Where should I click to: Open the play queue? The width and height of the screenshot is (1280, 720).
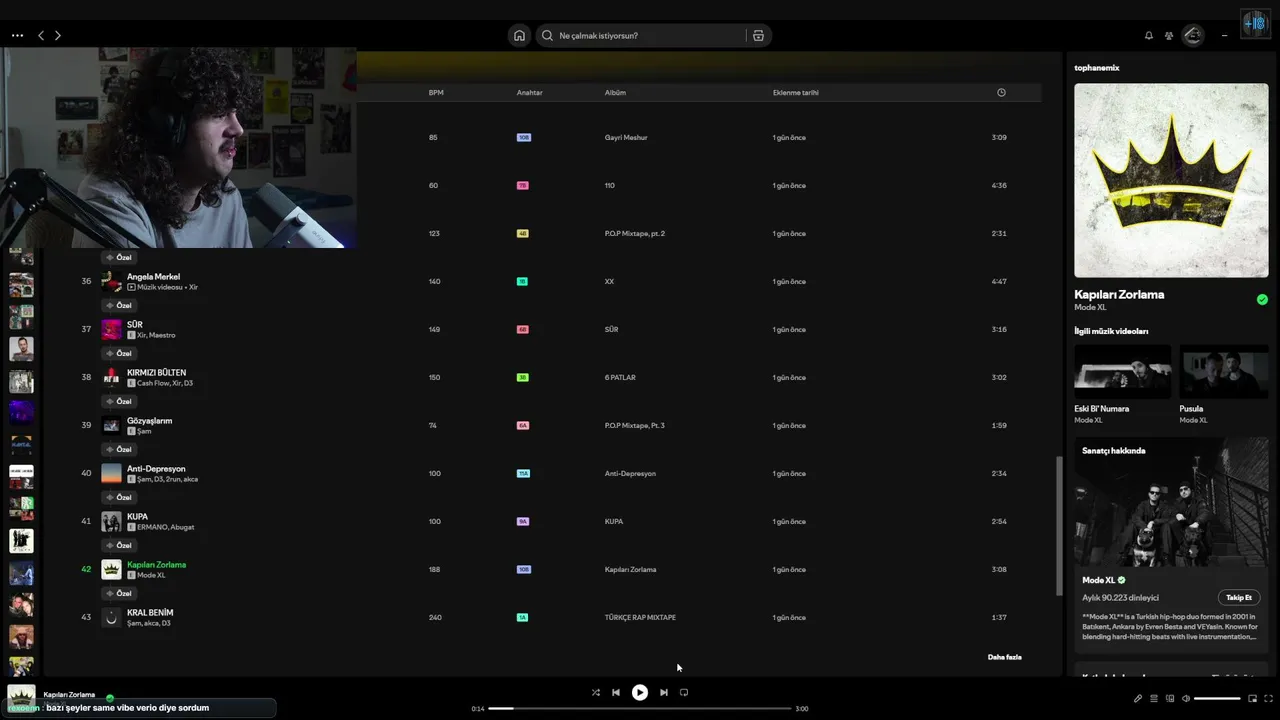(x=1153, y=698)
